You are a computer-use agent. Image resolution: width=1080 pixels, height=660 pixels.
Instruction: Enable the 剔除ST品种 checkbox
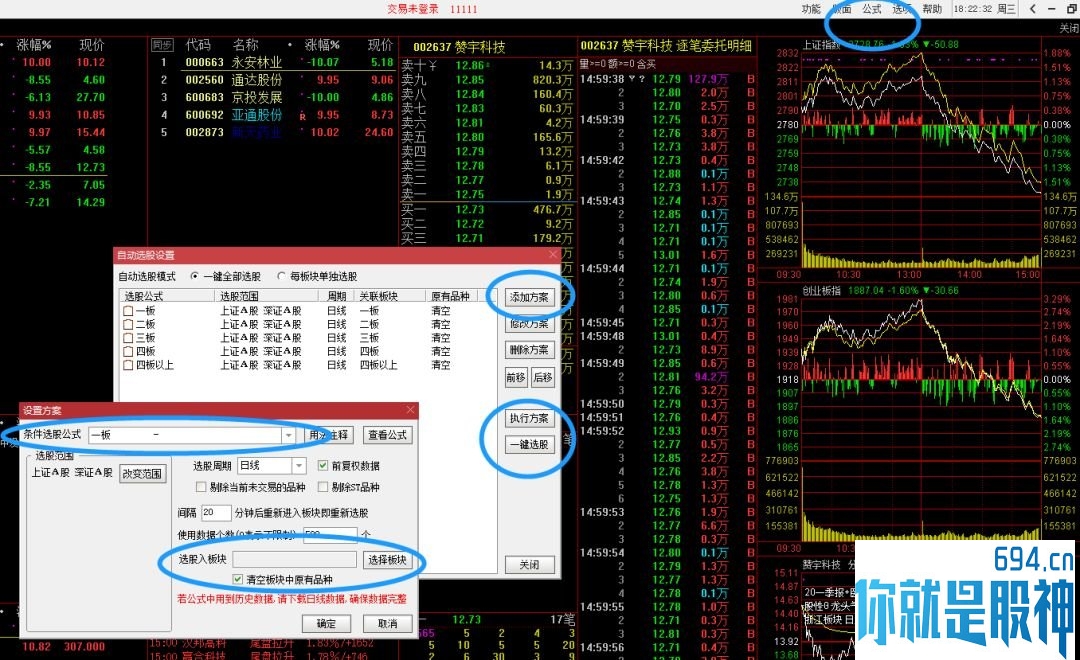tap(322, 487)
